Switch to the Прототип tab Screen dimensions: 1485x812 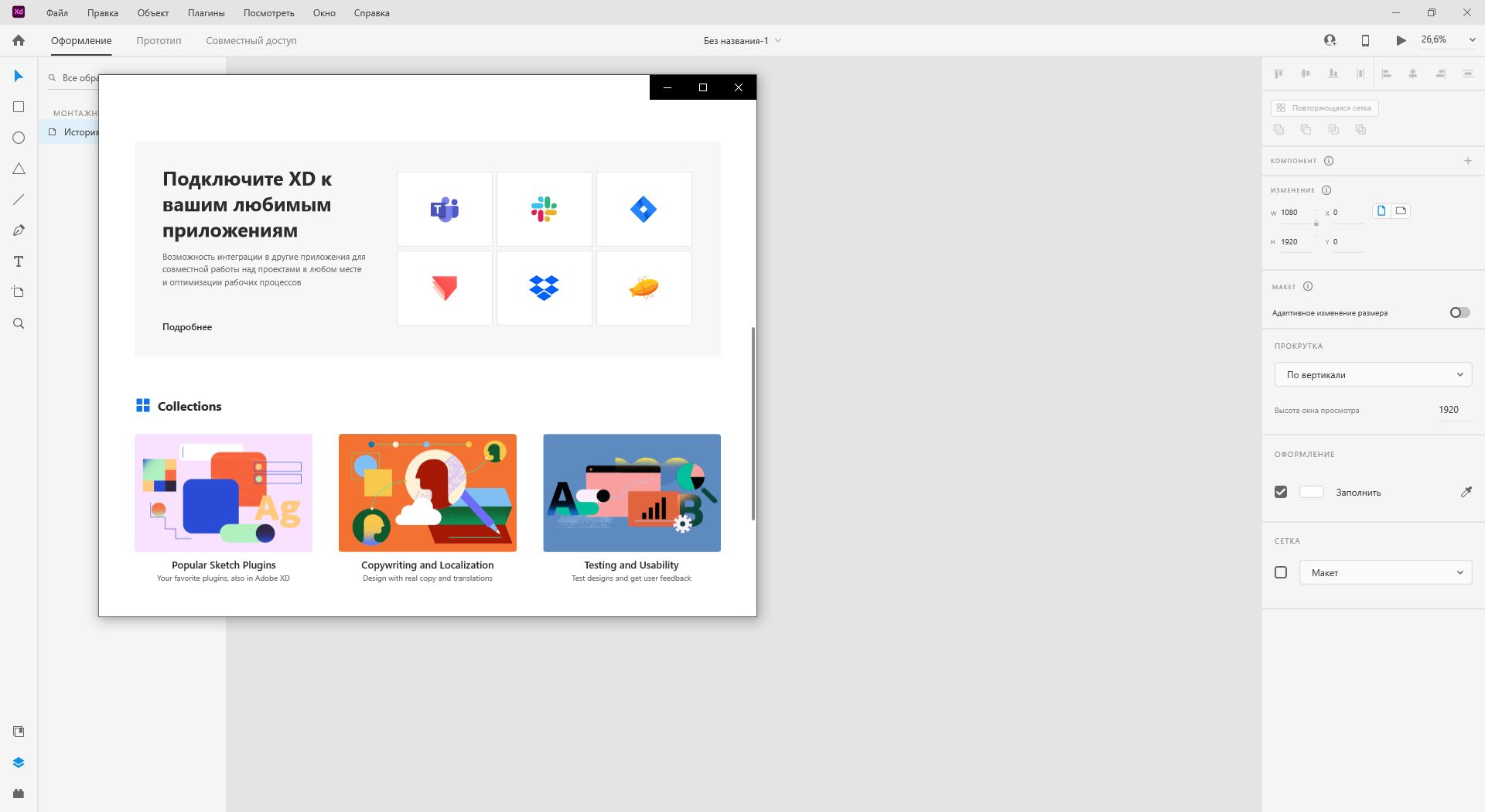pos(159,40)
